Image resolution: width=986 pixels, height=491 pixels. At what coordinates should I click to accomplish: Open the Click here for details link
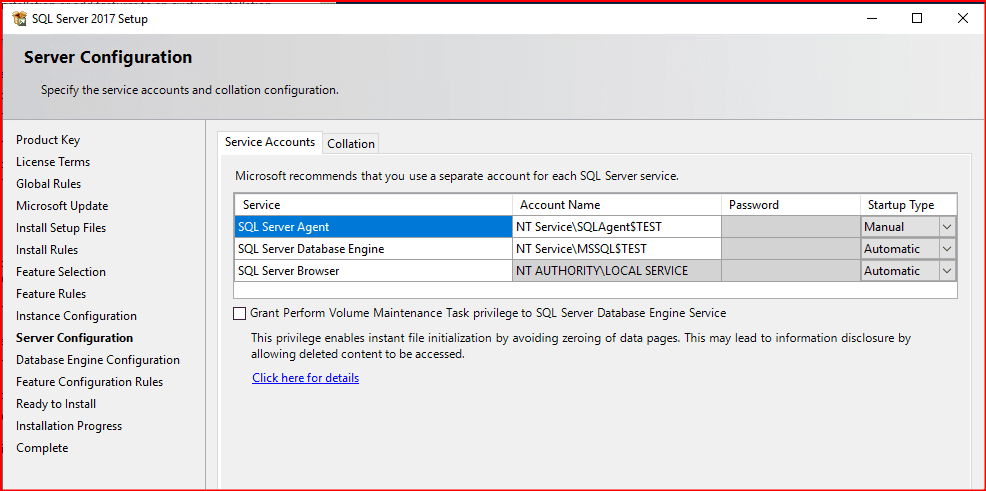coord(305,378)
